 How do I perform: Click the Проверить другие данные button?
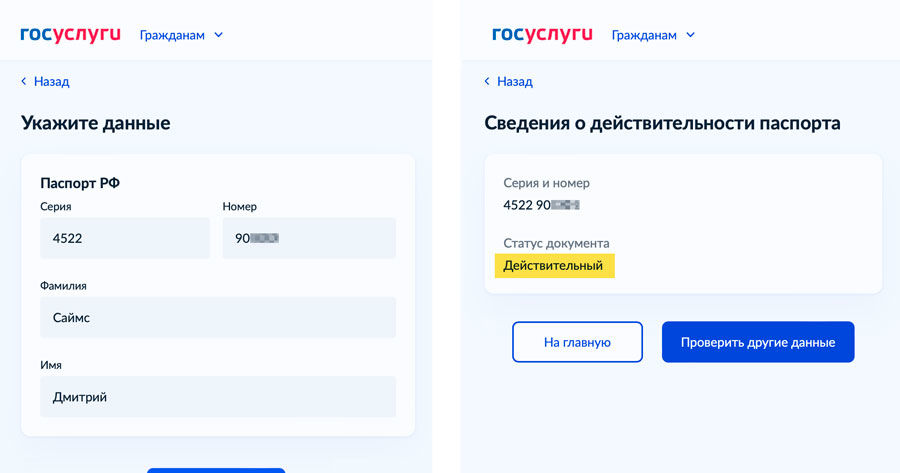click(x=757, y=342)
